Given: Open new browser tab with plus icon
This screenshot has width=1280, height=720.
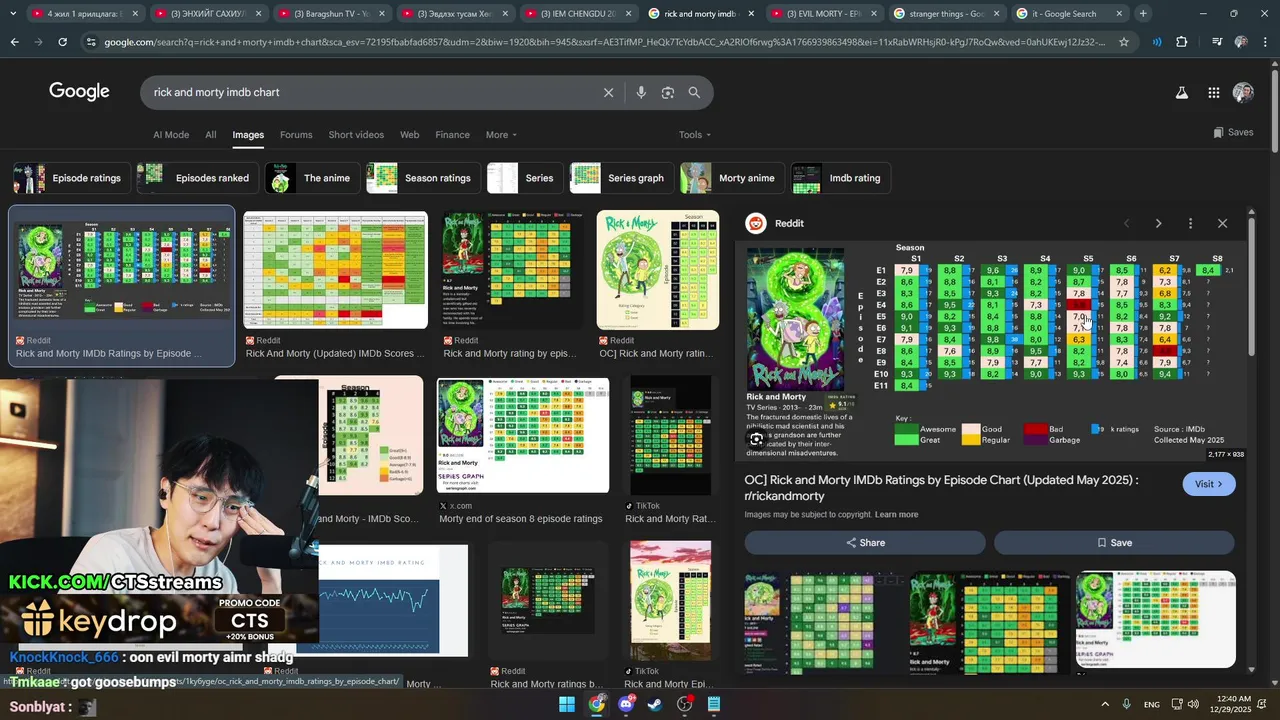Looking at the screenshot, I should coord(1143,14).
